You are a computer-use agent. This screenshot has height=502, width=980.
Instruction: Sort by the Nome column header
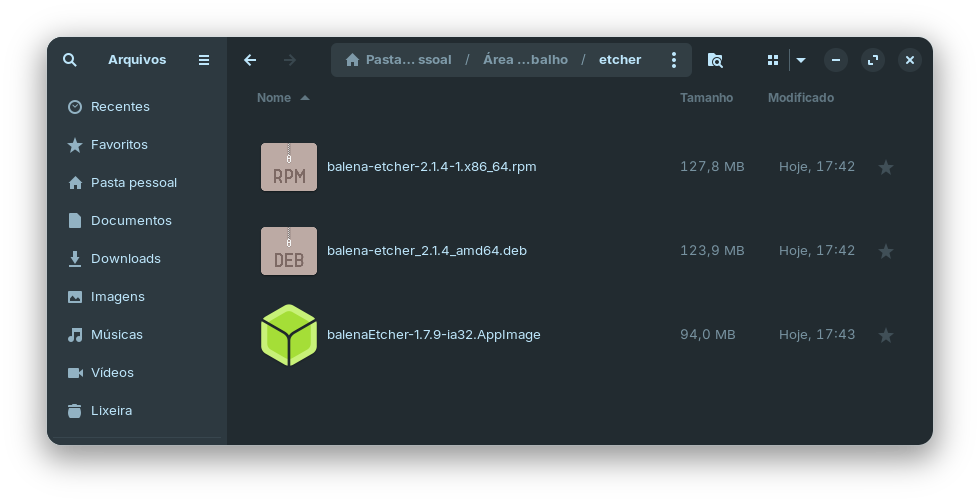274,98
